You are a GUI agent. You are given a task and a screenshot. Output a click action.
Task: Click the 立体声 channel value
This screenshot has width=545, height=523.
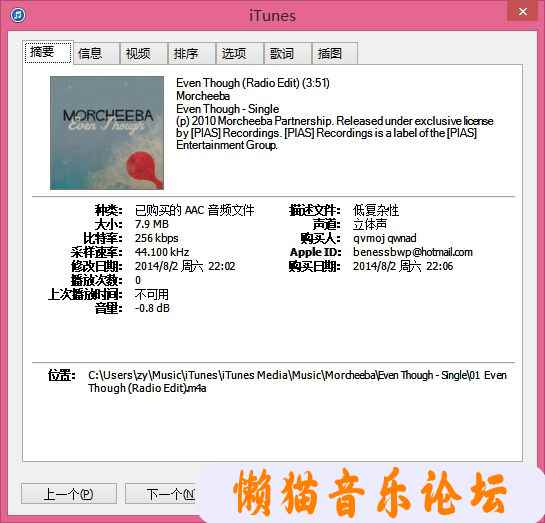coord(370,224)
